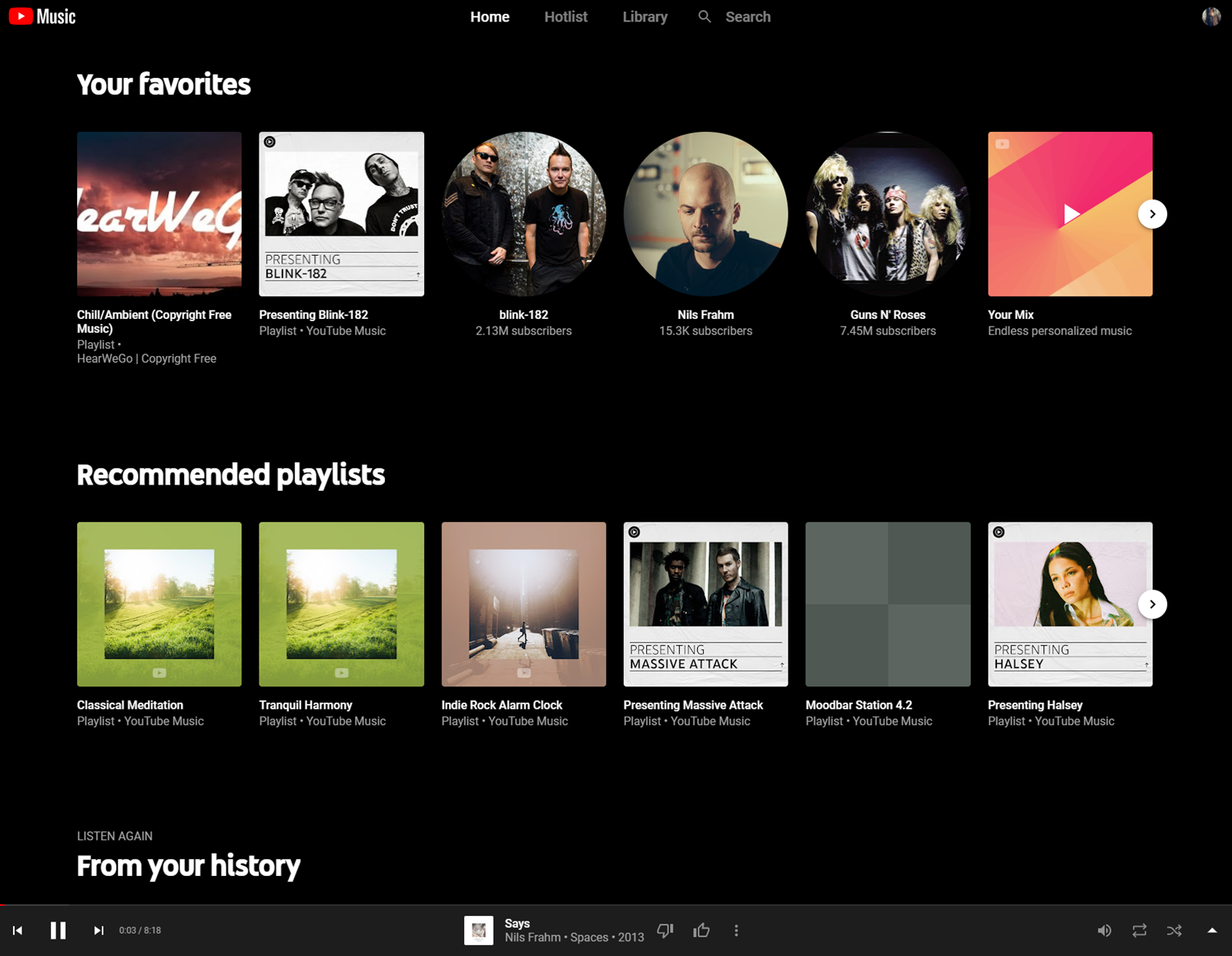Mute the volume speaker icon
This screenshot has height=956, width=1232.
[1104, 931]
